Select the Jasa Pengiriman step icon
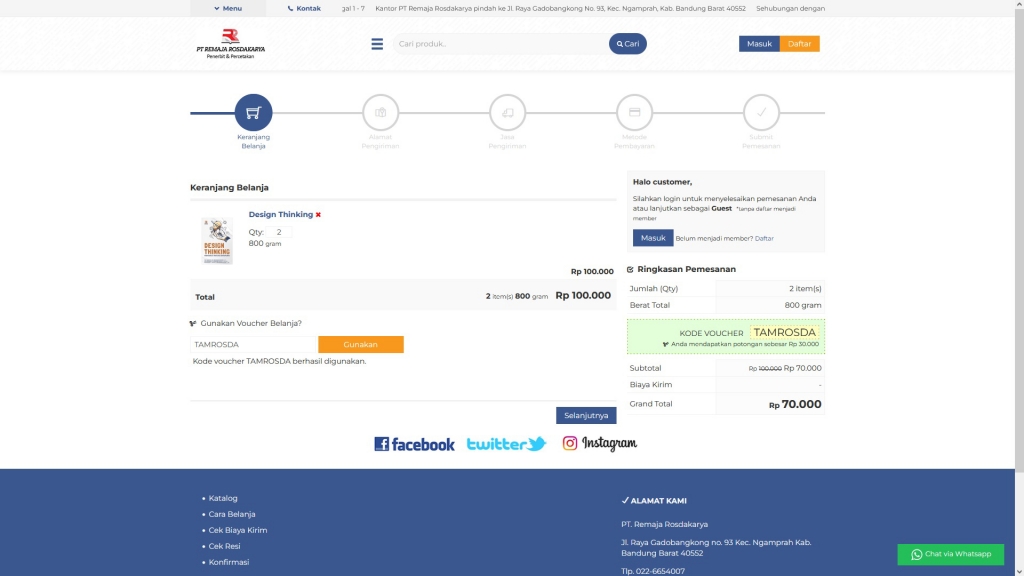This screenshot has width=1024, height=576. (507, 112)
